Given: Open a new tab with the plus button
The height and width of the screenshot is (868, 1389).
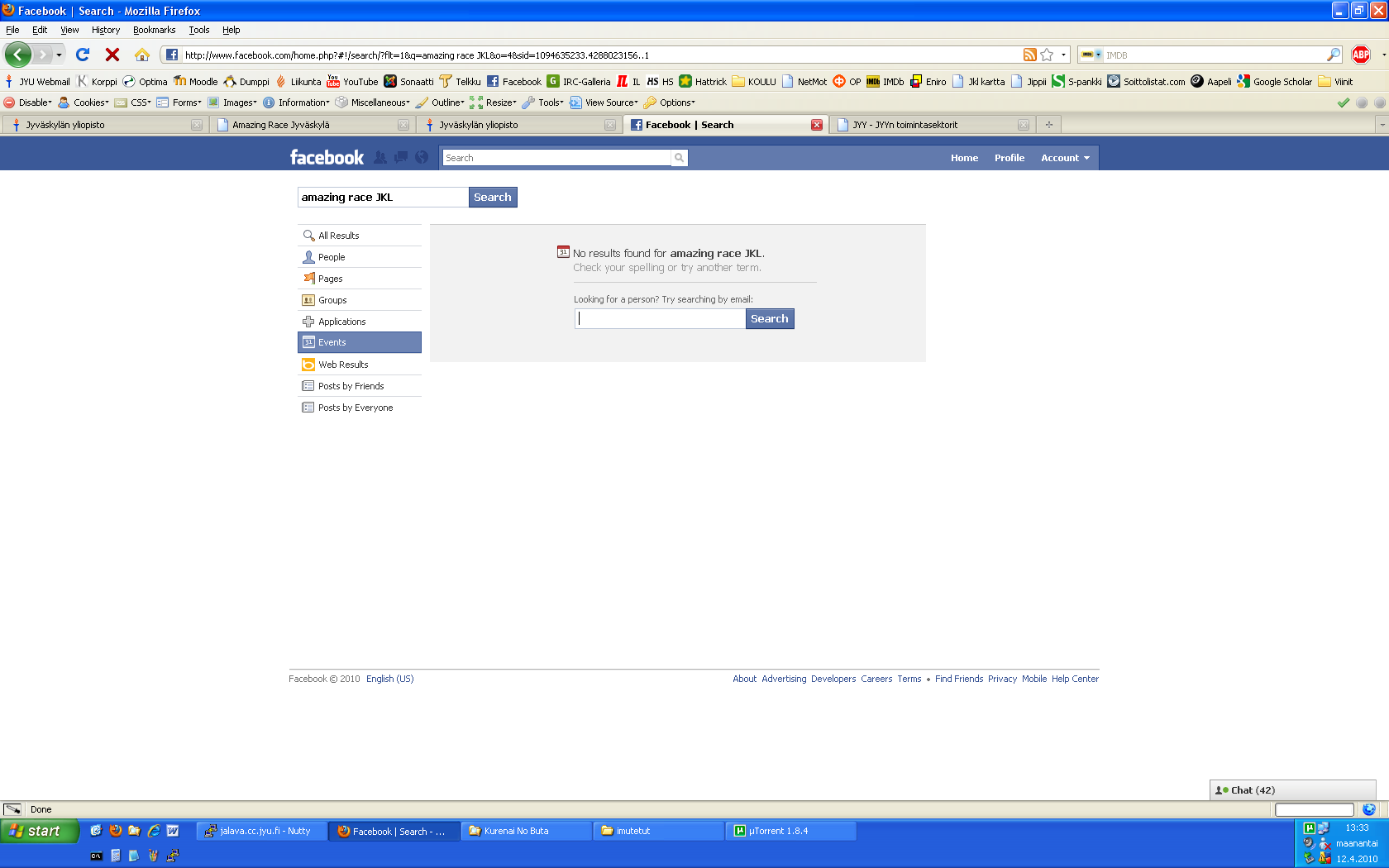Looking at the screenshot, I should point(1049,125).
